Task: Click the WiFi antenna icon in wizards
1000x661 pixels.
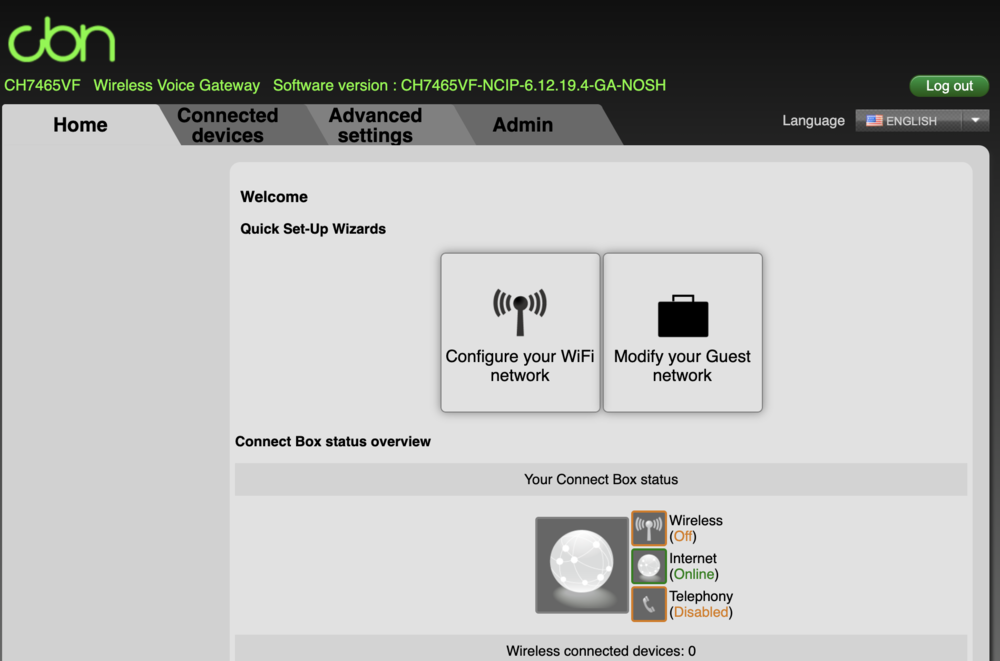Action: tap(520, 311)
